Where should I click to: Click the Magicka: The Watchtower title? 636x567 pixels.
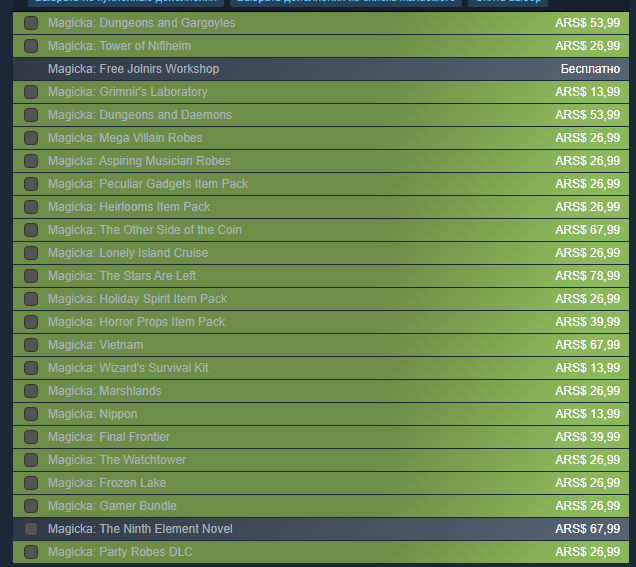tap(117, 460)
